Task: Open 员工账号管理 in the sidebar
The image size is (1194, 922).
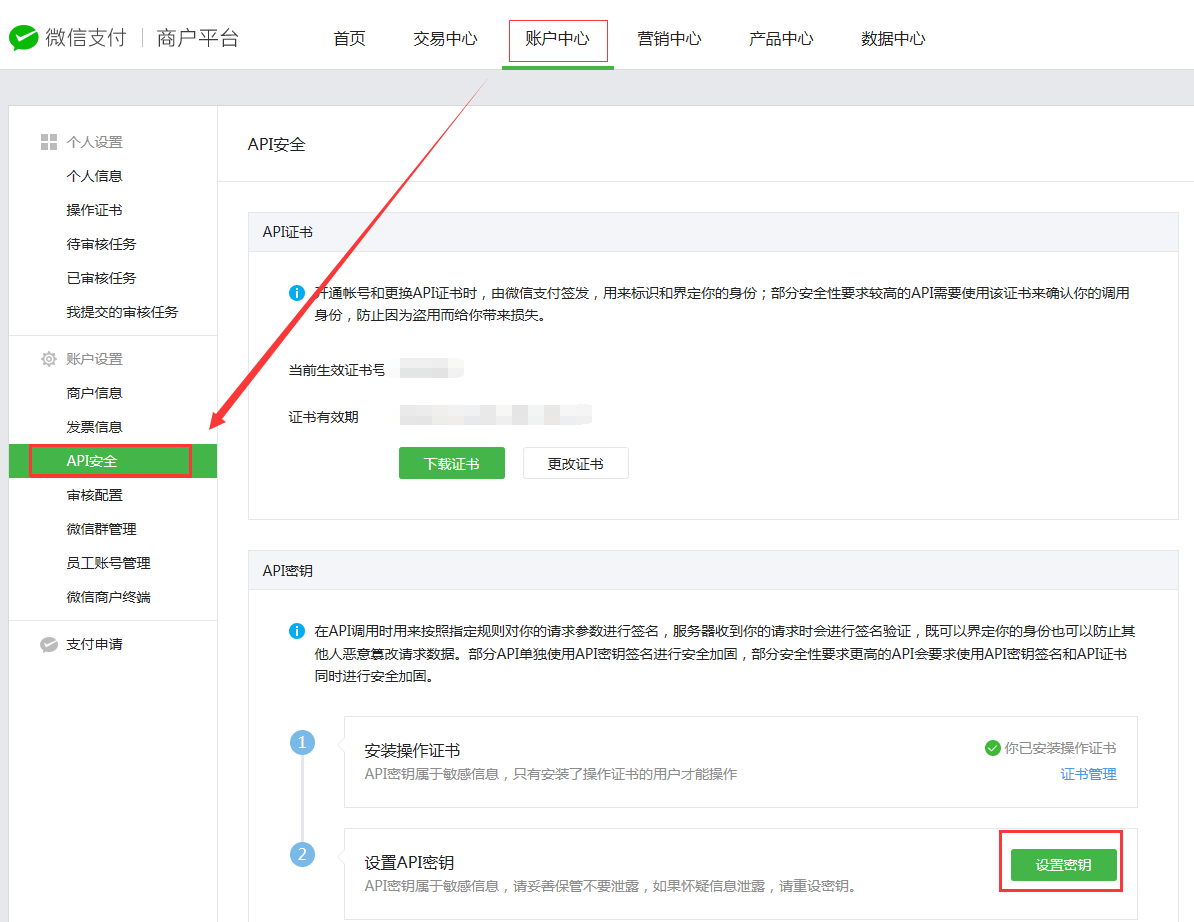Action: tap(108, 563)
